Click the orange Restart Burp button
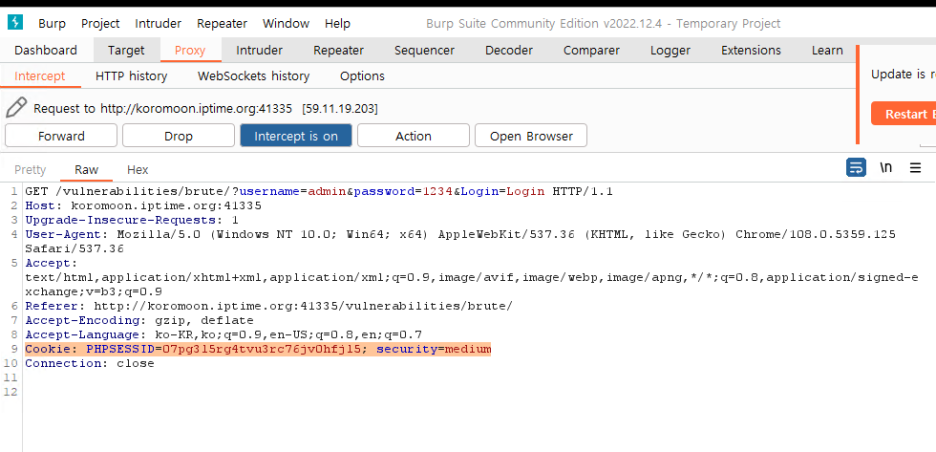 [x=903, y=113]
